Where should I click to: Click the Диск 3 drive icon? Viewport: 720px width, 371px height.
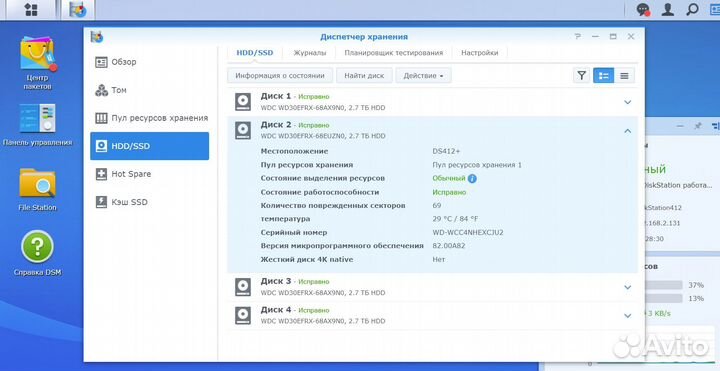243,287
